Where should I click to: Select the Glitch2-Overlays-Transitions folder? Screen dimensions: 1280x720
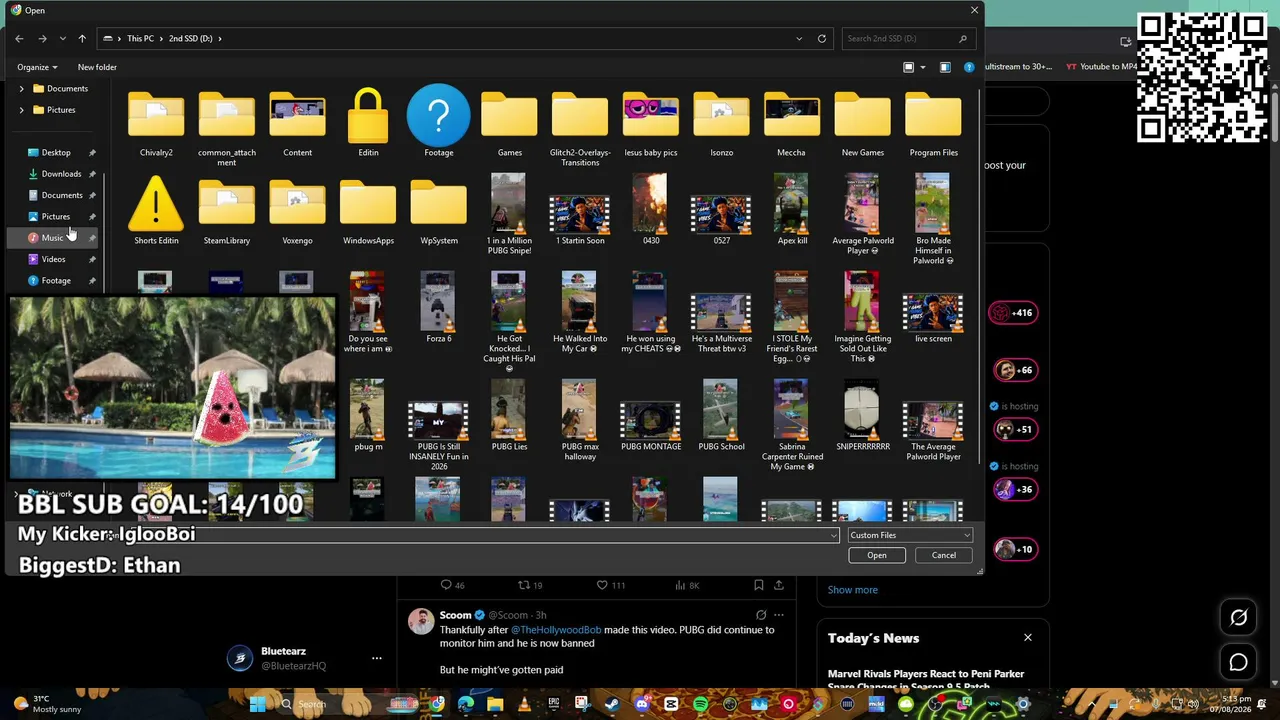pyautogui.click(x=580, y=129)
